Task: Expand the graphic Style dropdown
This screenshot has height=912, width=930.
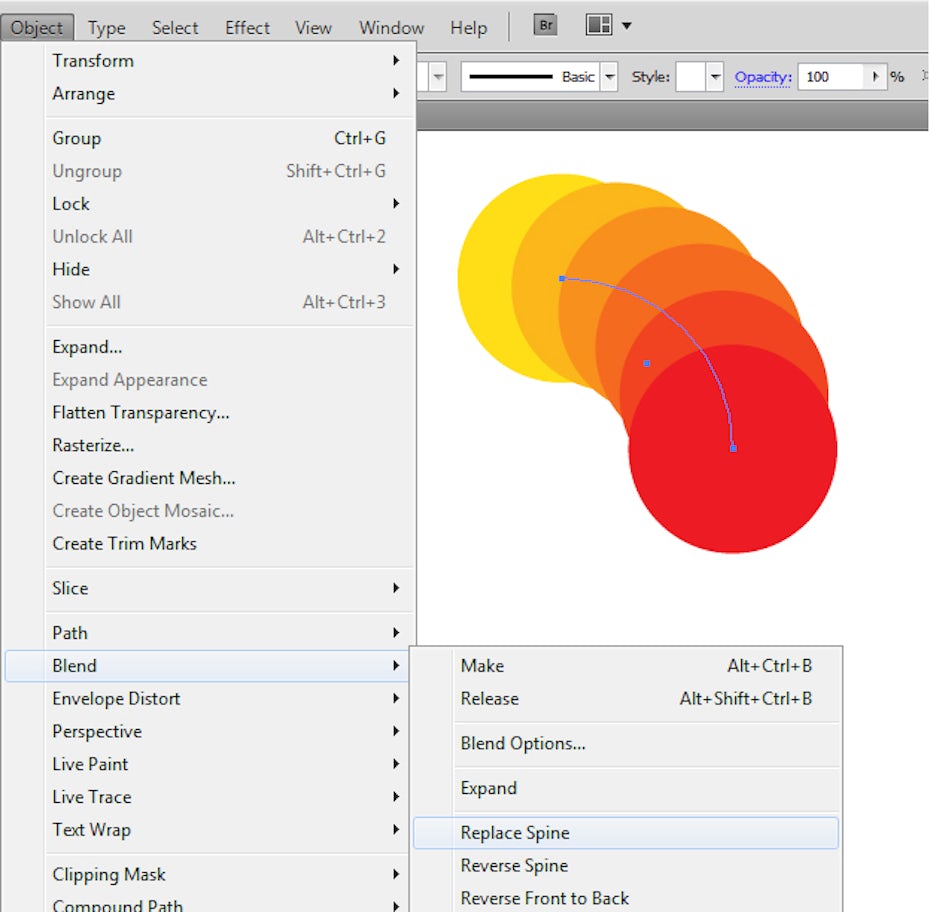Action: tap(715, 77)
